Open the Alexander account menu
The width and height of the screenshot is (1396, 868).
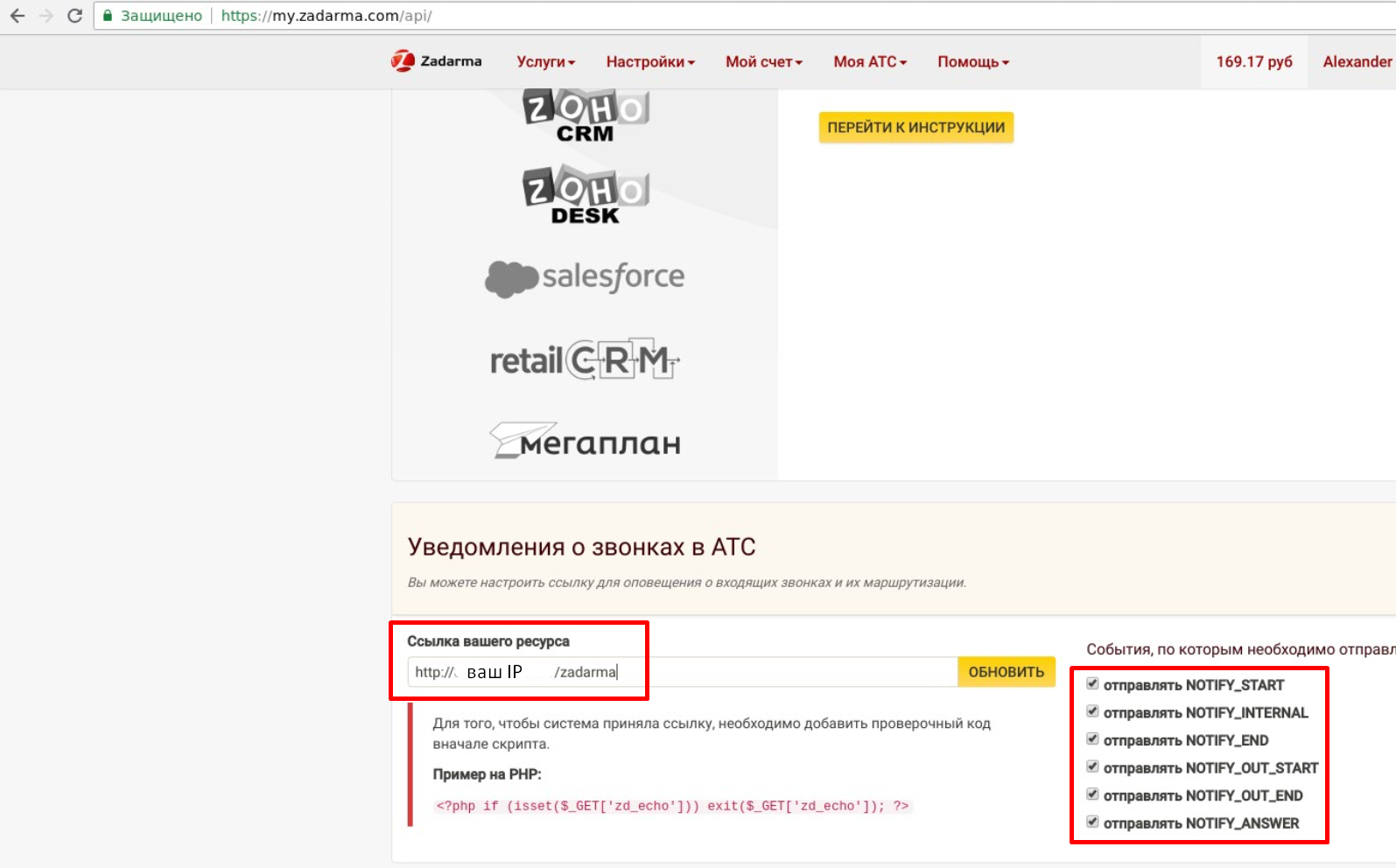tap(1357, 61)
